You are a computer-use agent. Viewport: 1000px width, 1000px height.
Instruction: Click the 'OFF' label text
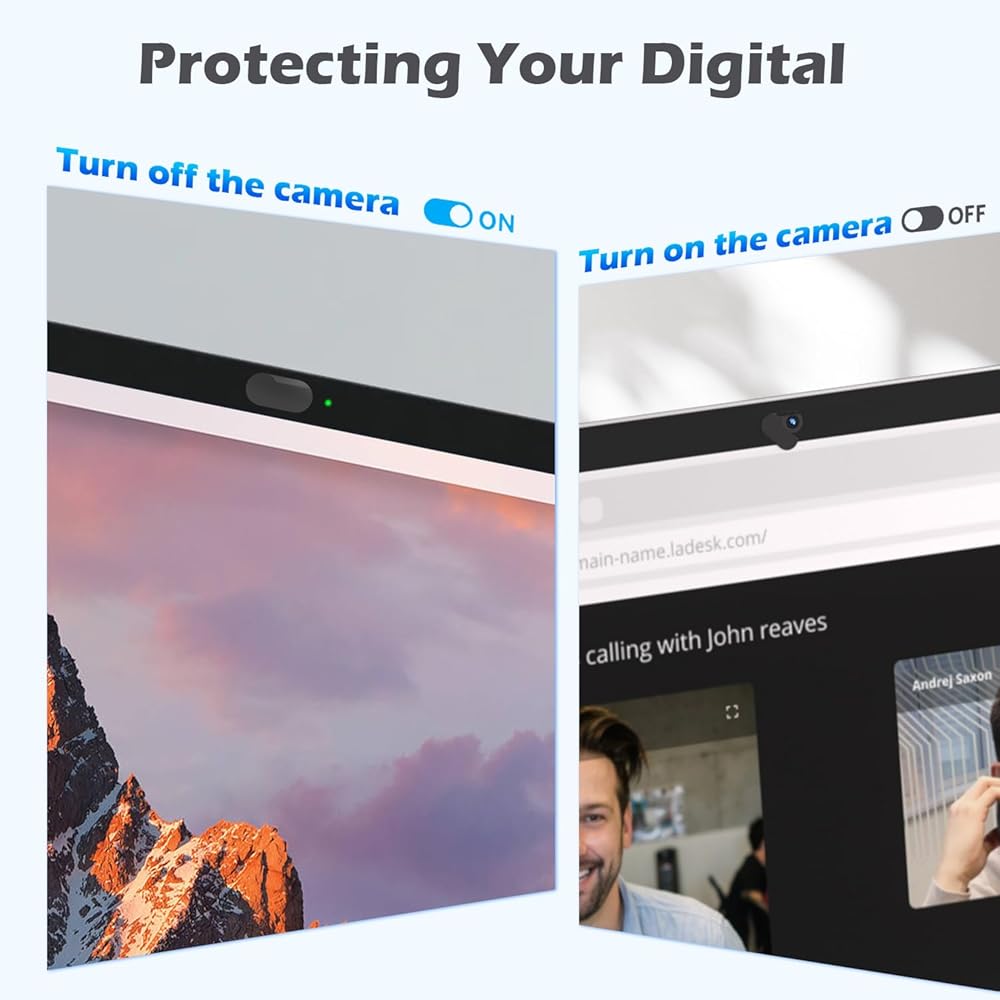pos(966,215)
